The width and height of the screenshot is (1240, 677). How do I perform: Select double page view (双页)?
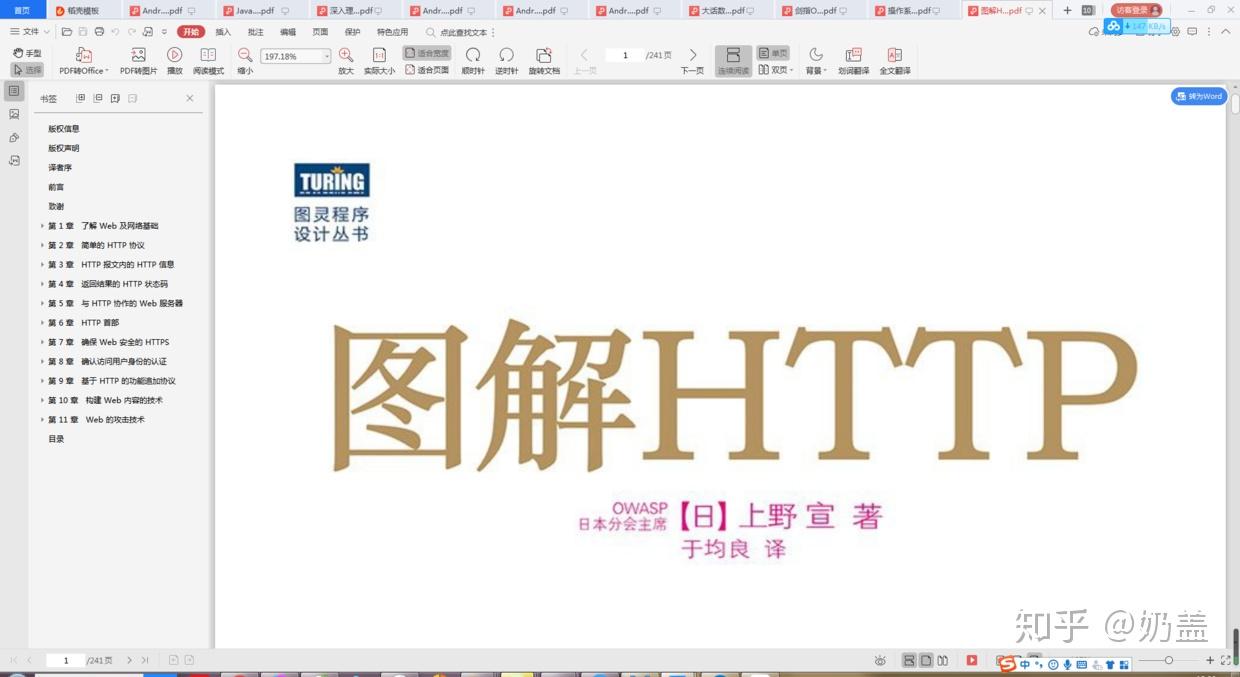click(775, 70)
